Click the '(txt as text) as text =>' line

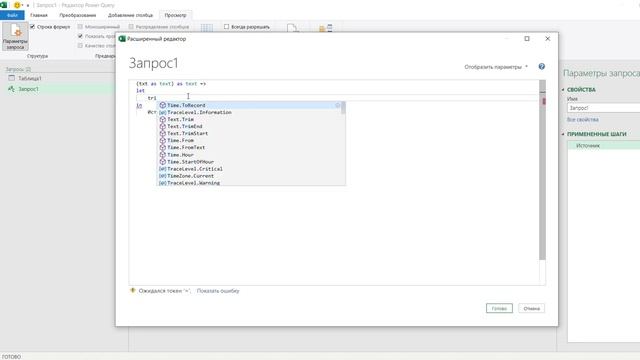point(171,84)
